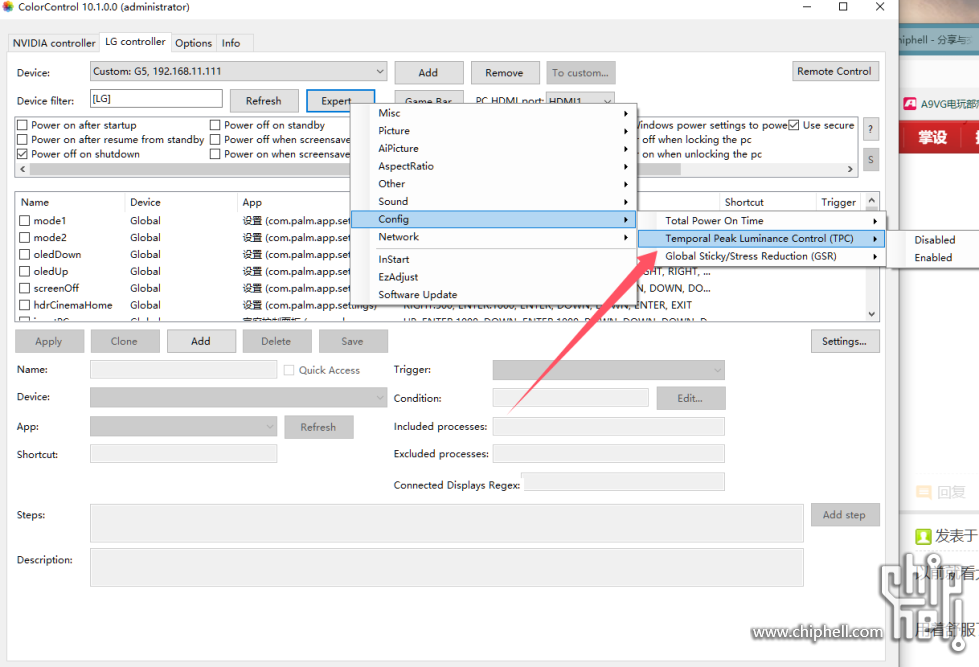Toggle Power on when screensaver checkbox

pyautogui.click(x=215, y=154)
